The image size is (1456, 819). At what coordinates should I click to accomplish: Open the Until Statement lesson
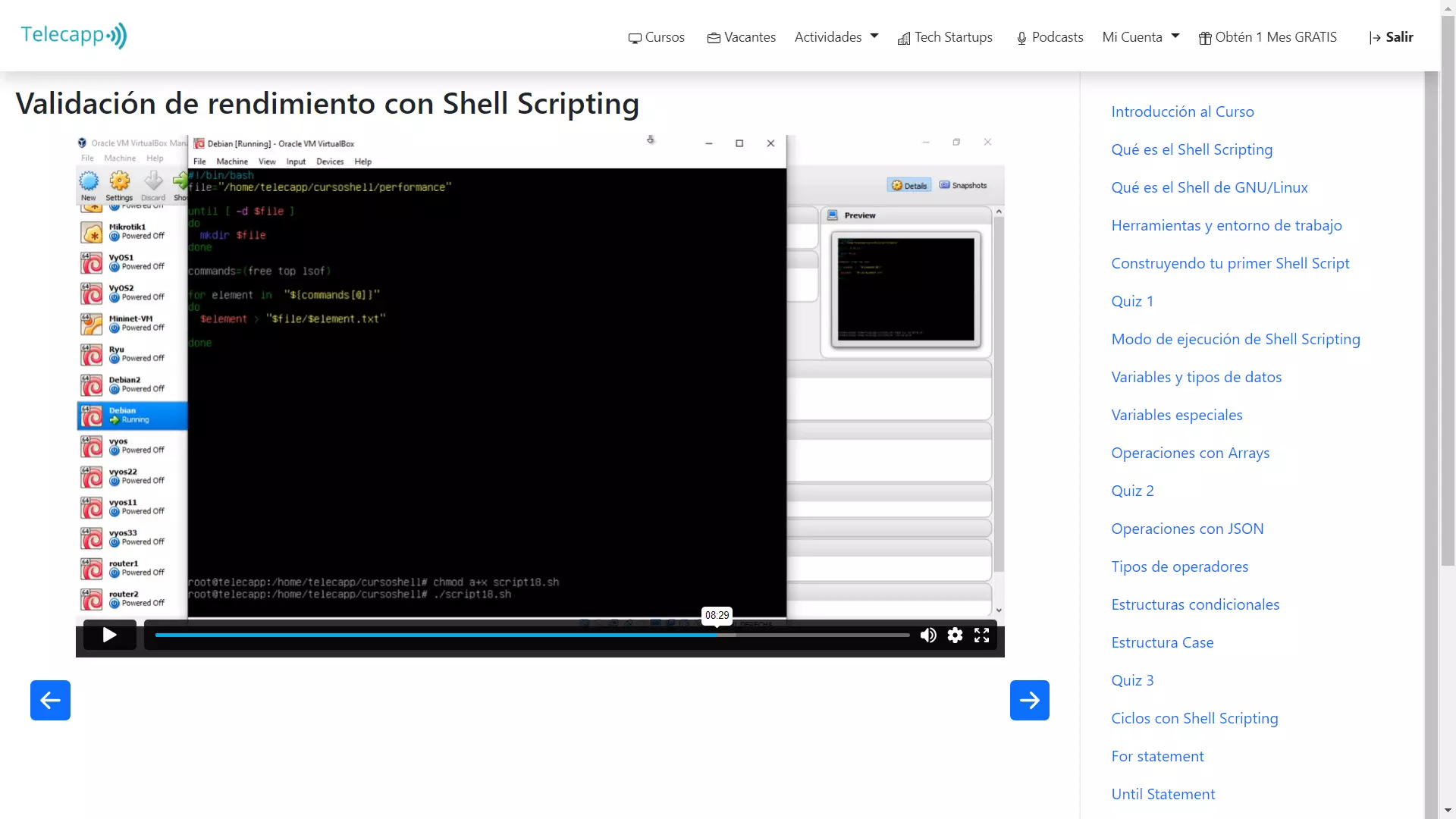click(1163, 794)
